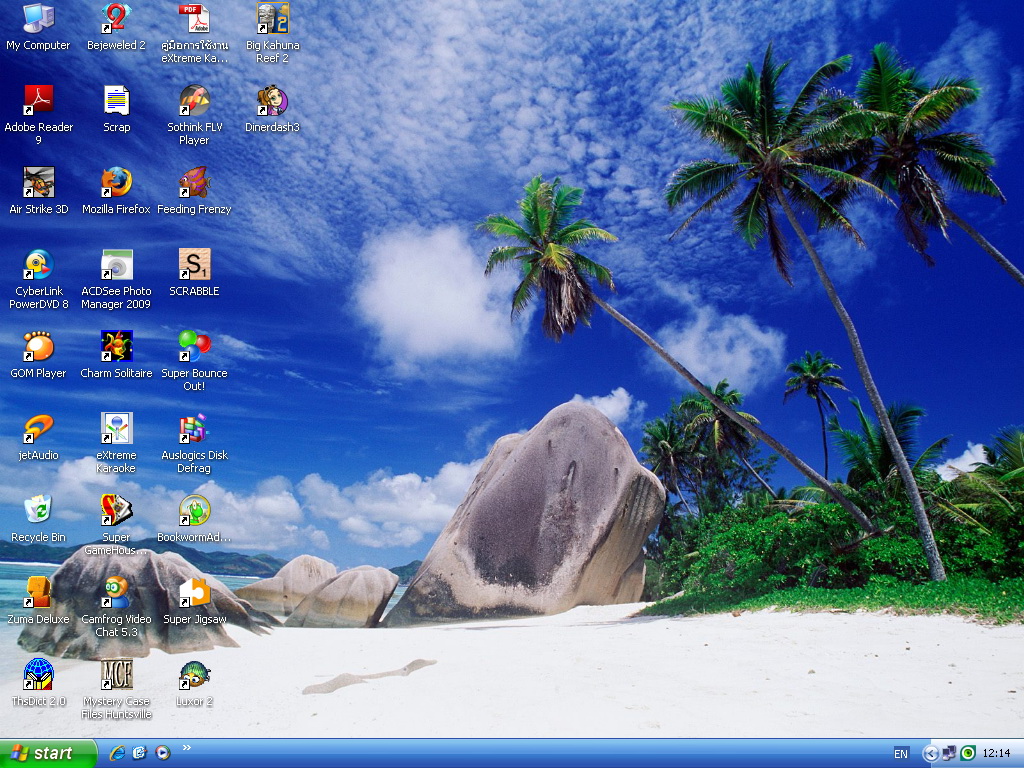Click the Adobe Reader 9 shortcut
The width and height of the screenshot is (1024, 768).
coord(38,101)
